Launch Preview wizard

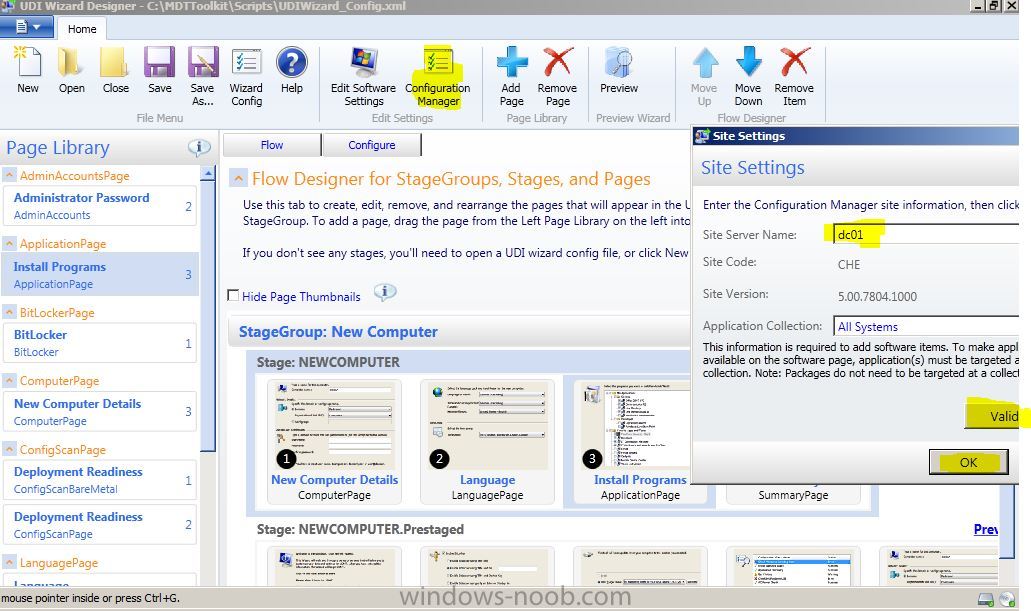619,70
